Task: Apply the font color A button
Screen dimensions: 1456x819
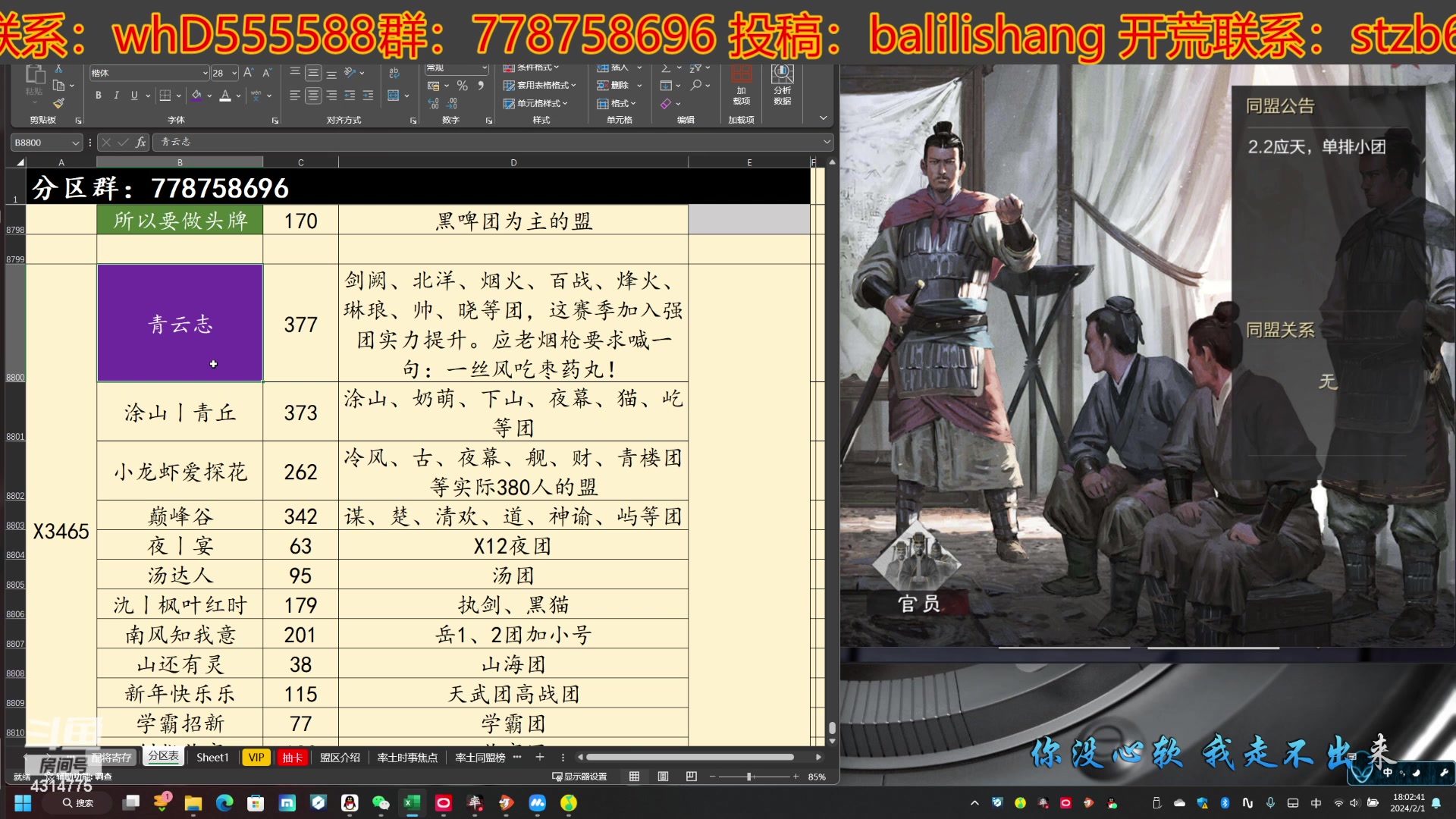Action: 225,96
